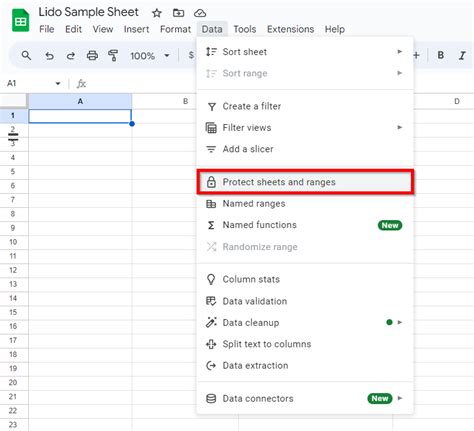Open the Format menu
This screenshot has width=474, height=431.
pyautogui.click(x=175, y=29)
